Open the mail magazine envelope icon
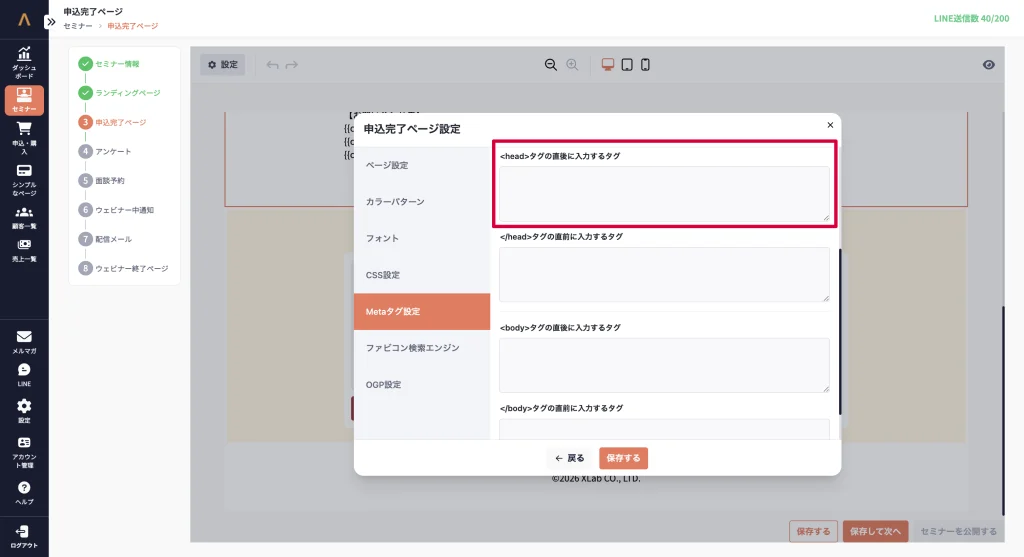 [24, 341]
